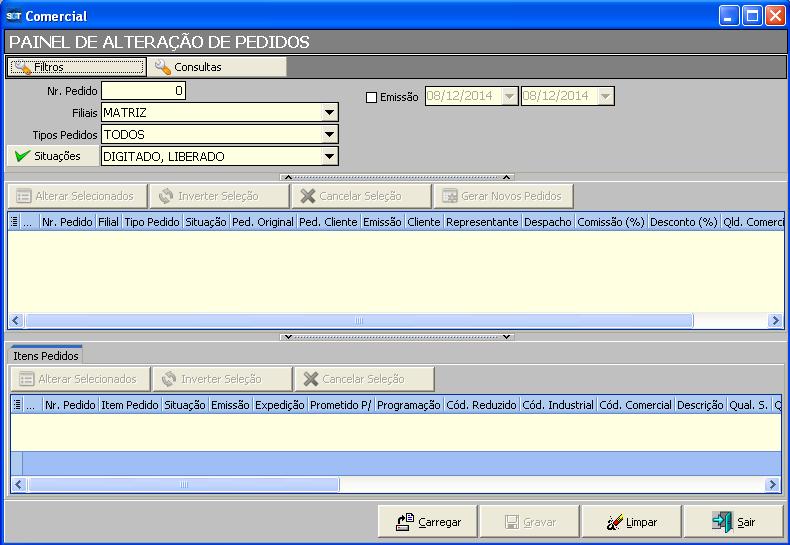Viewport: 790px width, 545px height.
Task: Collapse the filter panel using top splitter
Action: pos(397,176)
